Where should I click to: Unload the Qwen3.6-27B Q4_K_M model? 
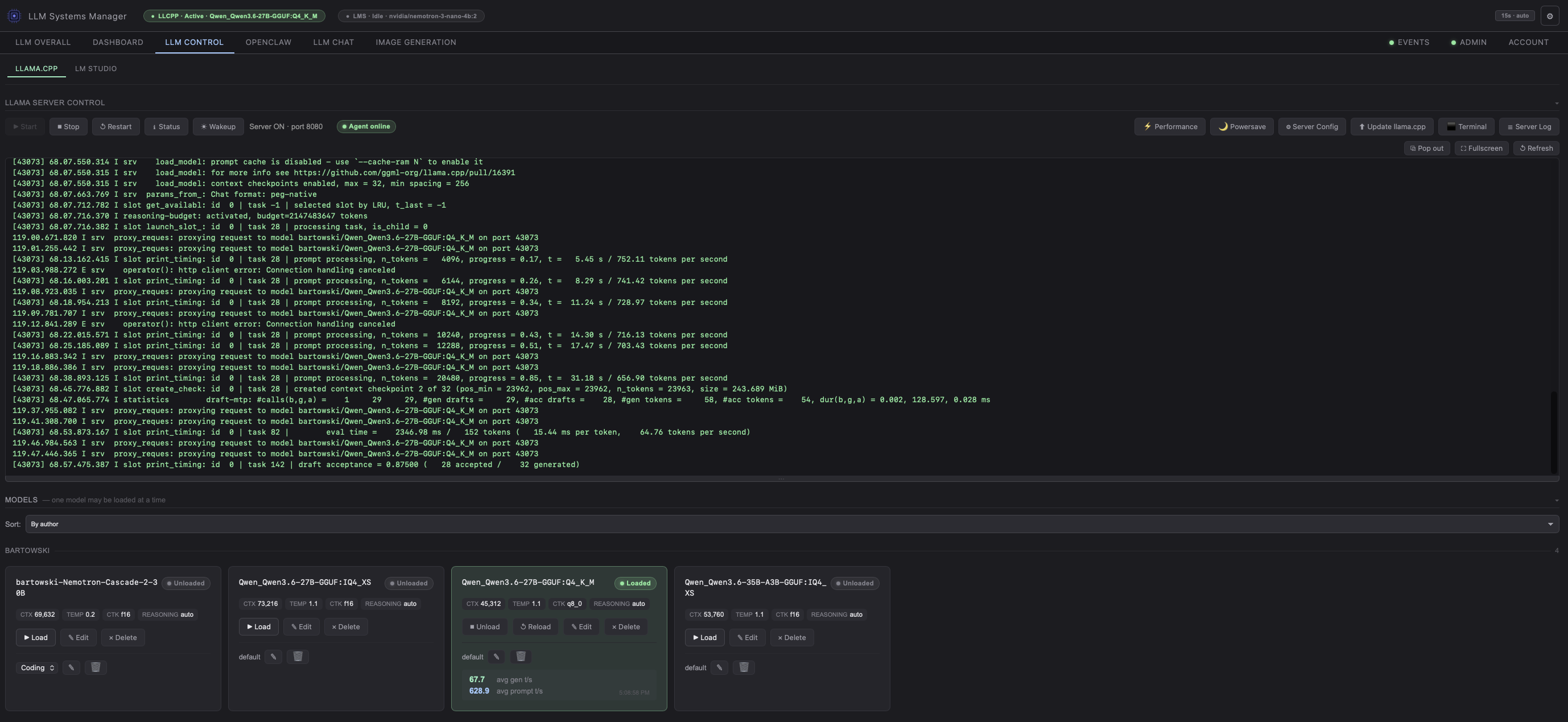point(485,626)
